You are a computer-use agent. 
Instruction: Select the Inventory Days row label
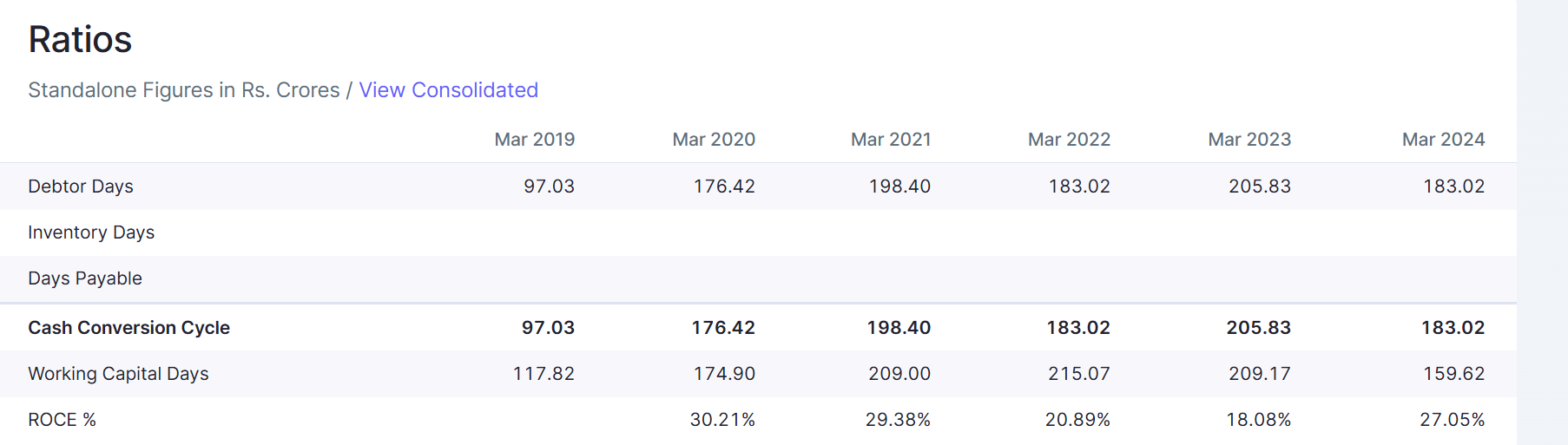coord(91,232)
